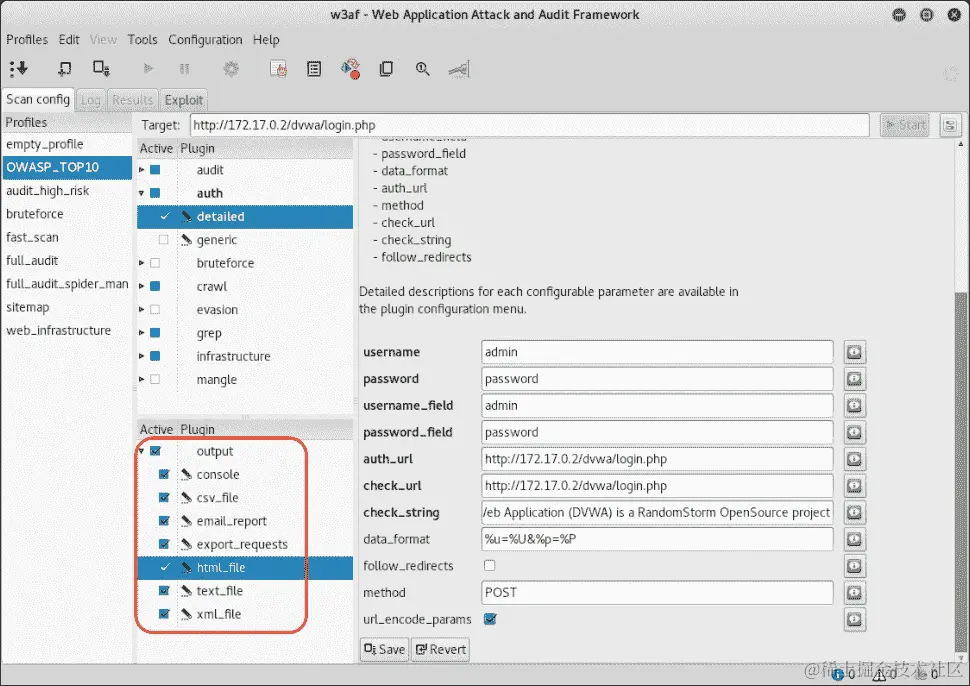Click the plugin config panel vertical scrollbar
This screenshot has width=970, height=686.
click(961, 470)
